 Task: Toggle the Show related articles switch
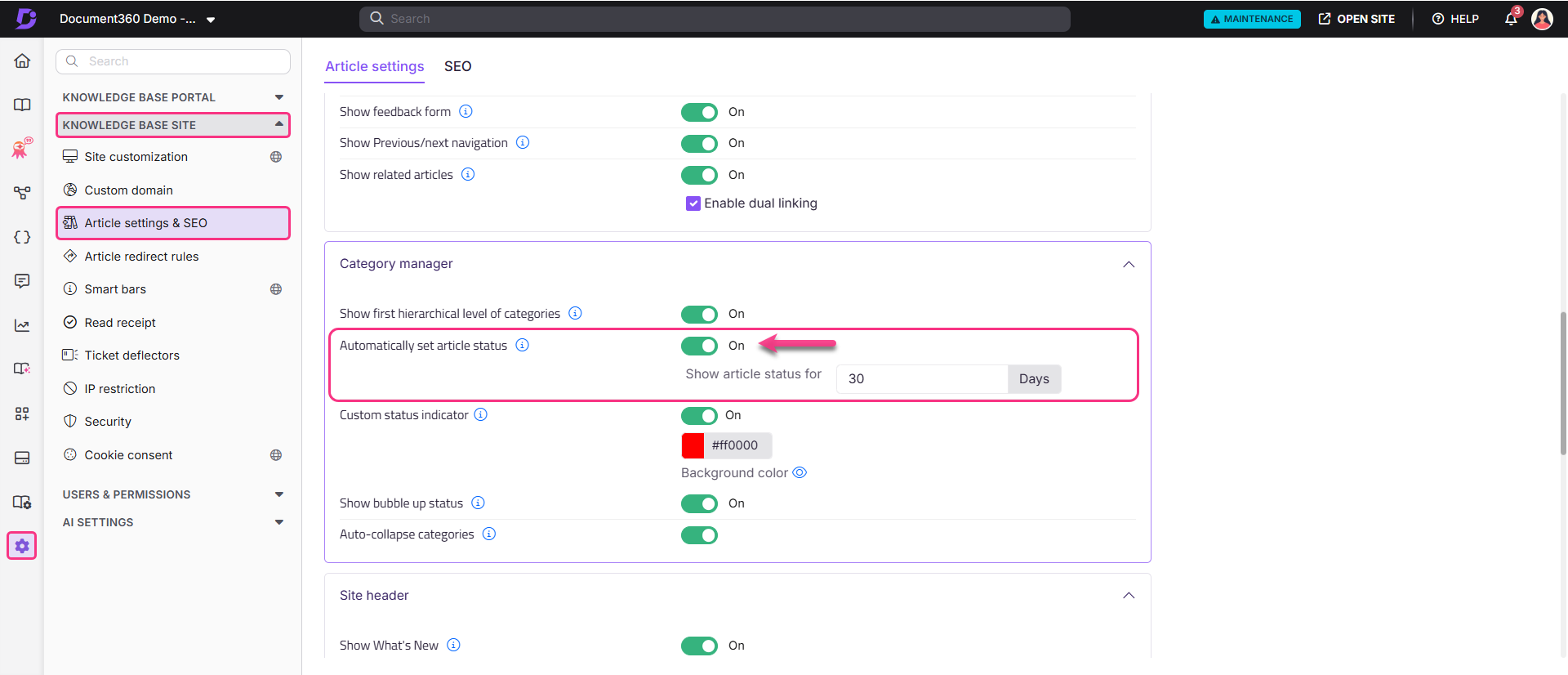[x=699, y=175]
